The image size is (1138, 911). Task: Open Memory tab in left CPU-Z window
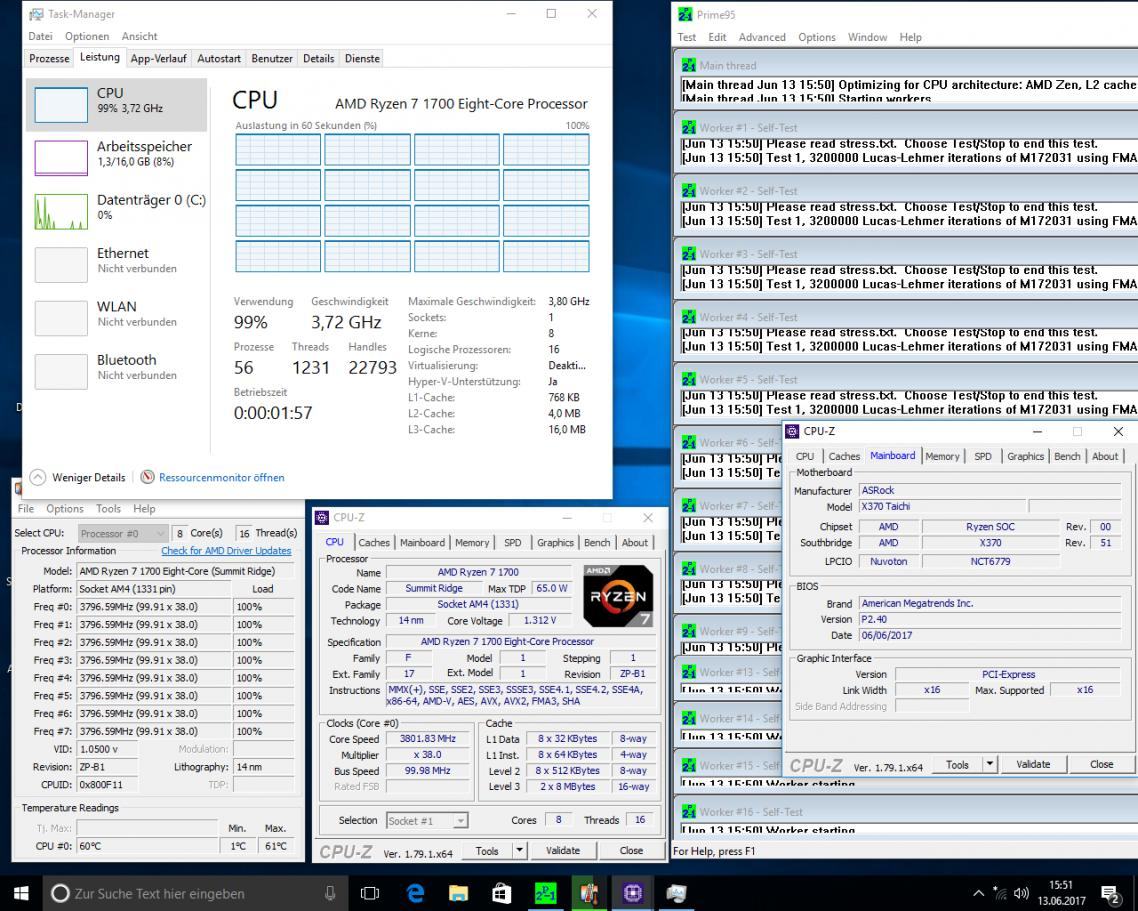[x=472, y=542]
